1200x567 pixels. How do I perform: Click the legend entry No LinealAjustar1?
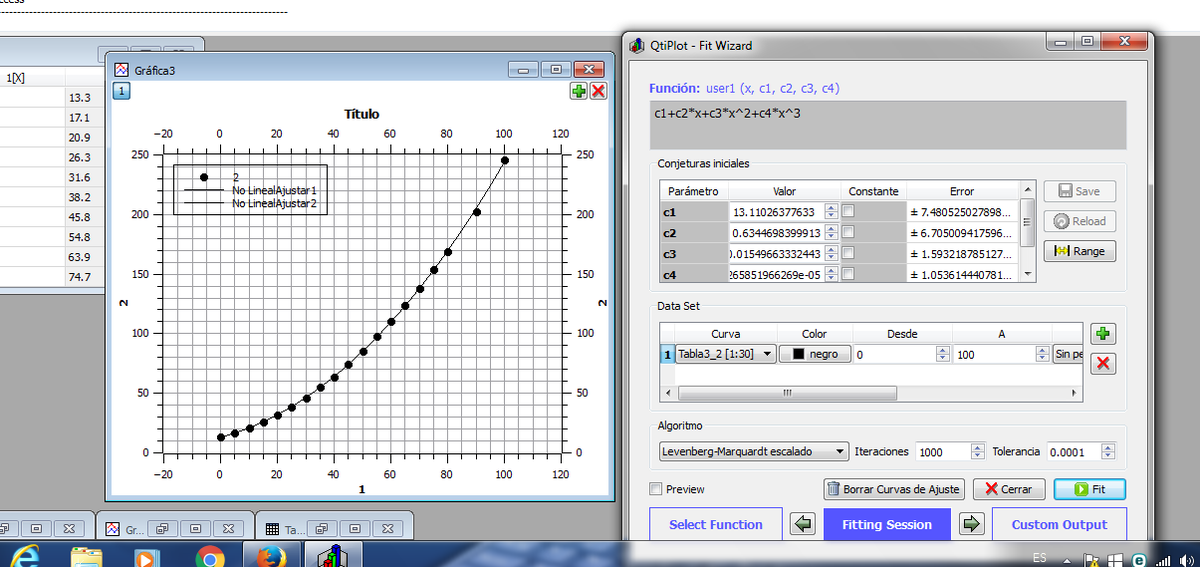pyautogui.click(x=274, y=189)
